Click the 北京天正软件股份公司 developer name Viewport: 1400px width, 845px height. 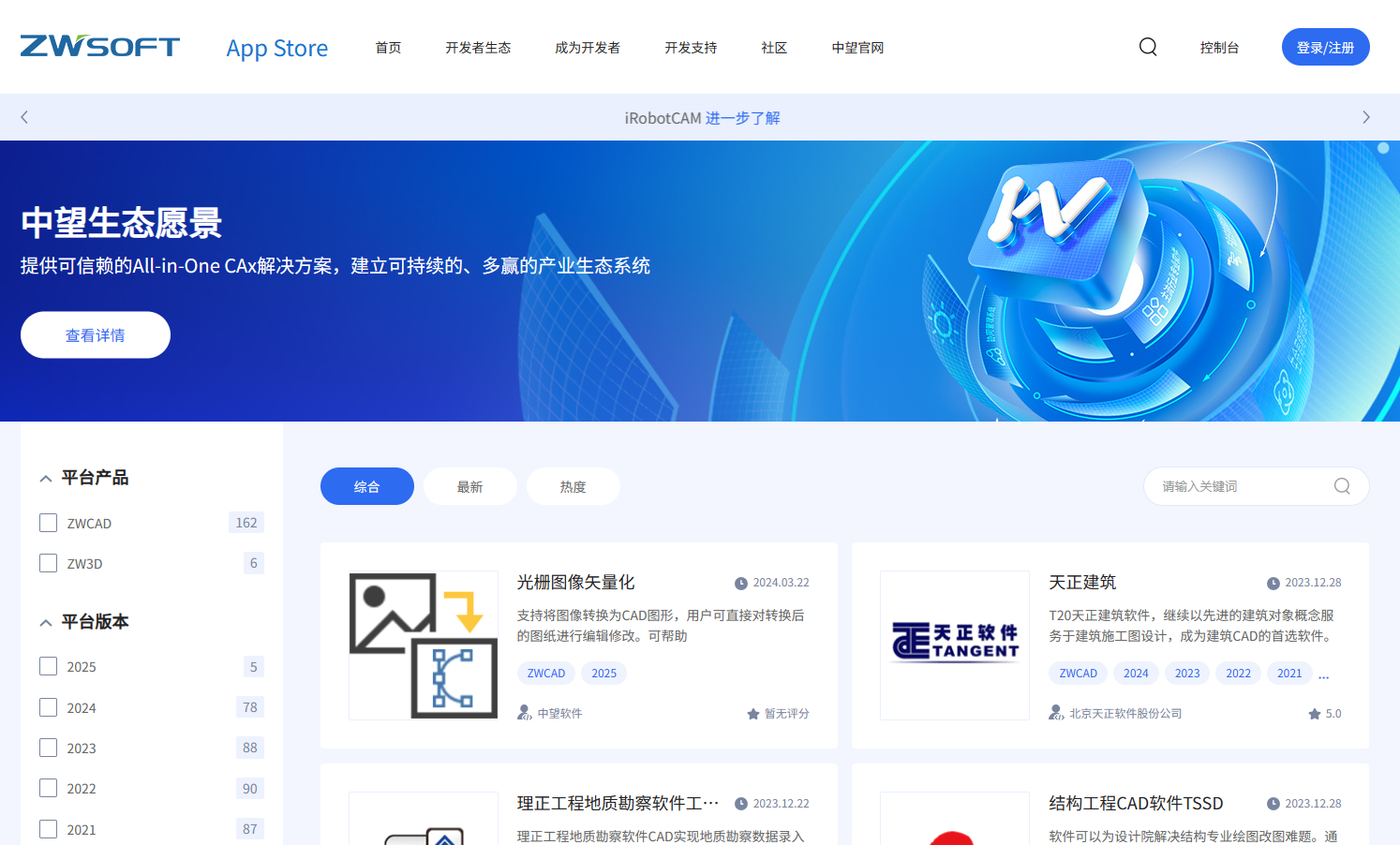tap(1125, 714)
